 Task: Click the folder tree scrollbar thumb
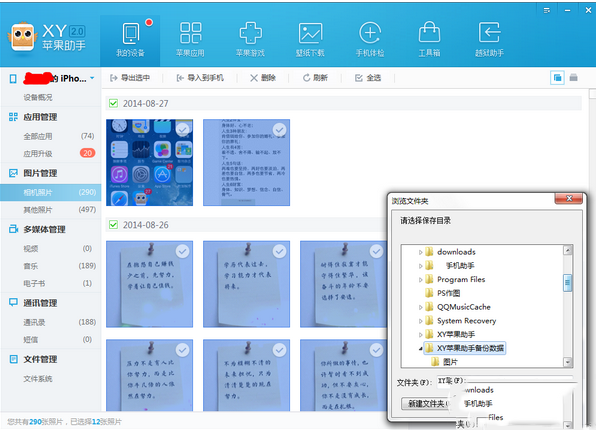(x=567, y=282)
